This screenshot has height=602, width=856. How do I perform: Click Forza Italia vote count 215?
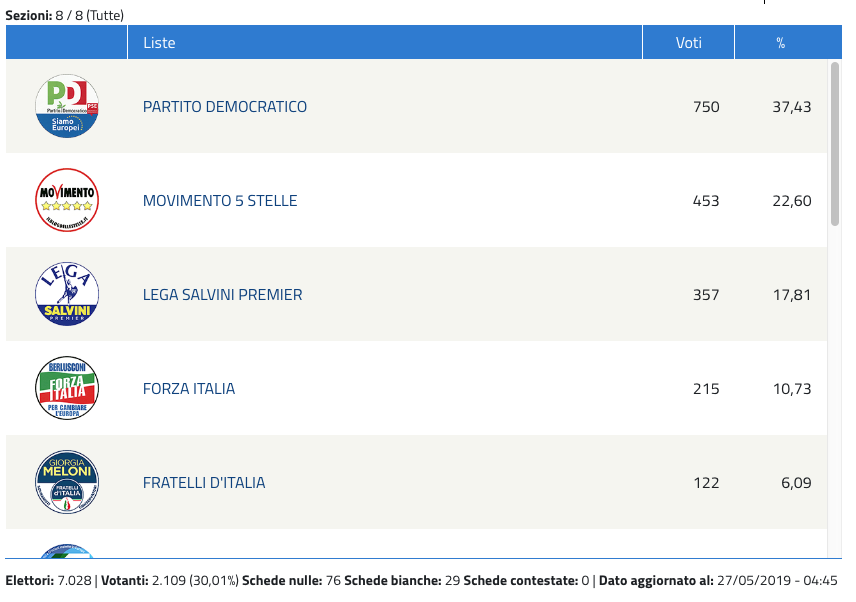coord(706,389)
